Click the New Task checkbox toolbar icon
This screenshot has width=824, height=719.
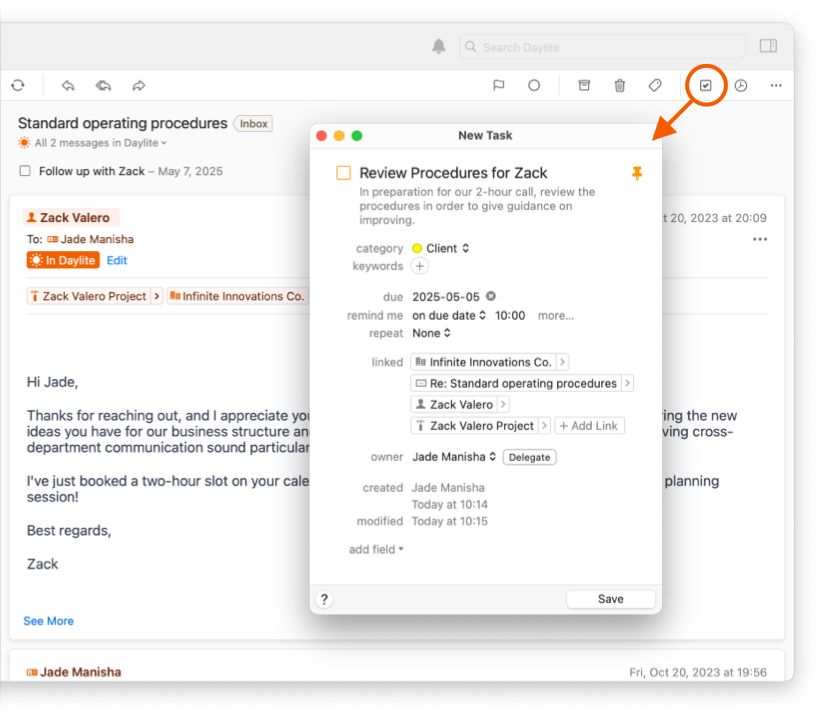(706, 85)
